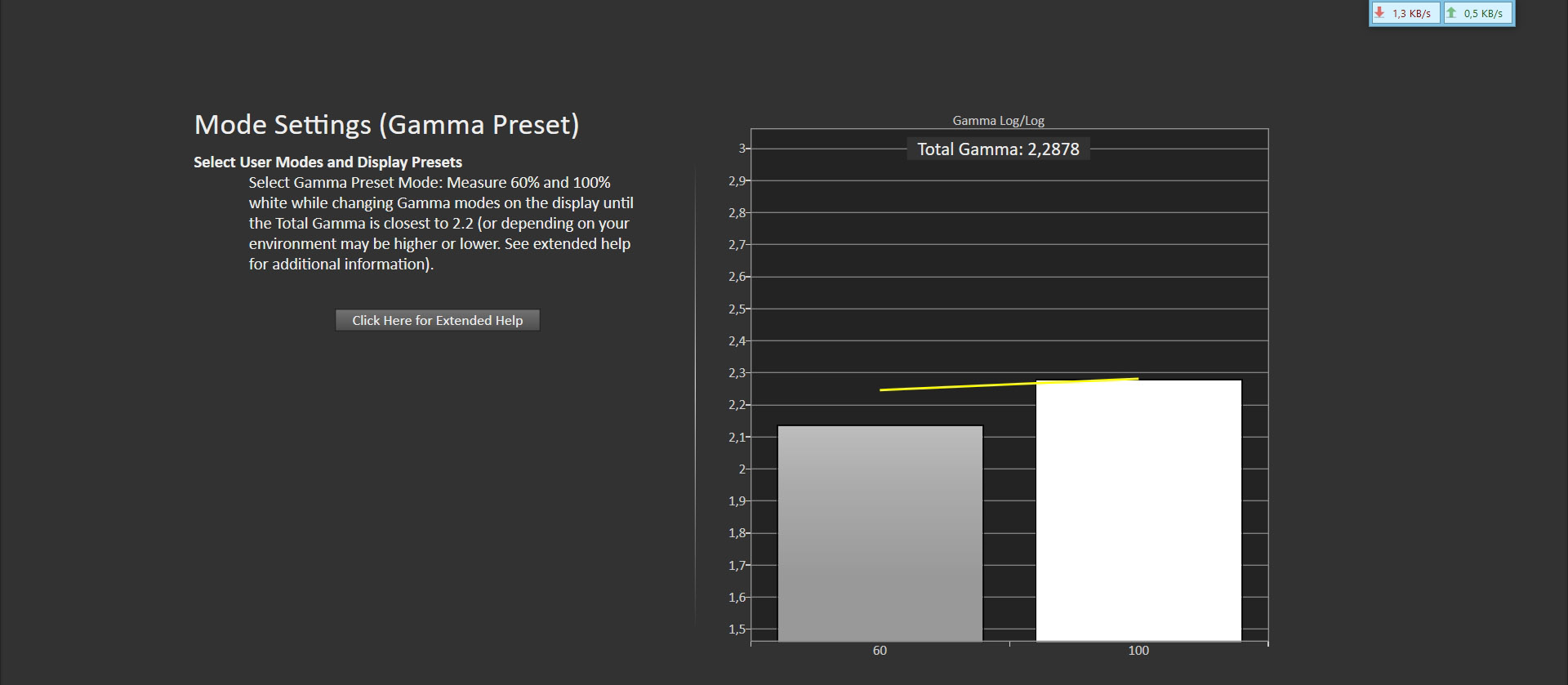Viewport: 1568px width, 685px height.
Task: Click the red download arrow icon
Action: (1379, 13)
